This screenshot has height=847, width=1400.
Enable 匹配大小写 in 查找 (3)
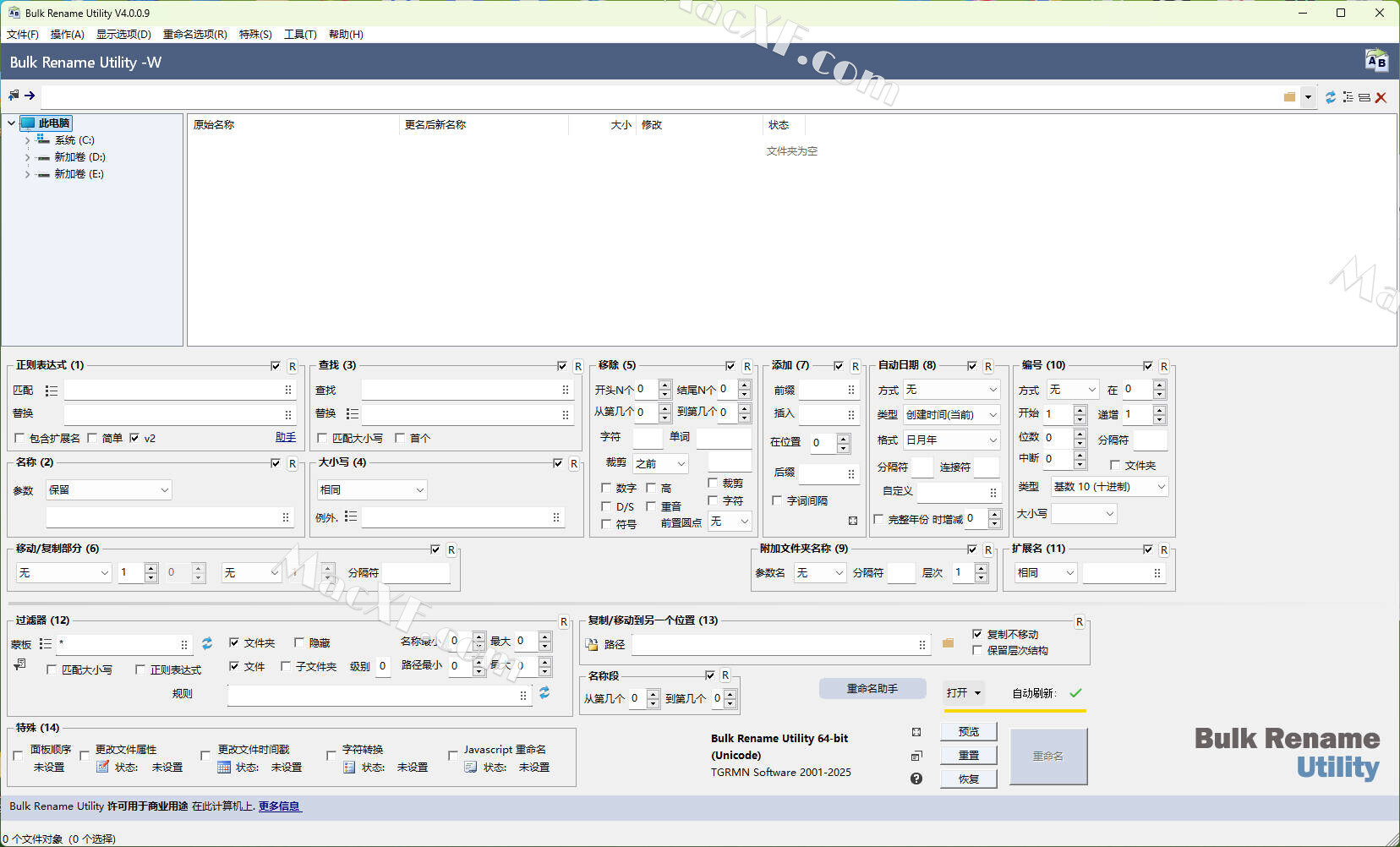click(x=322, y=438)
